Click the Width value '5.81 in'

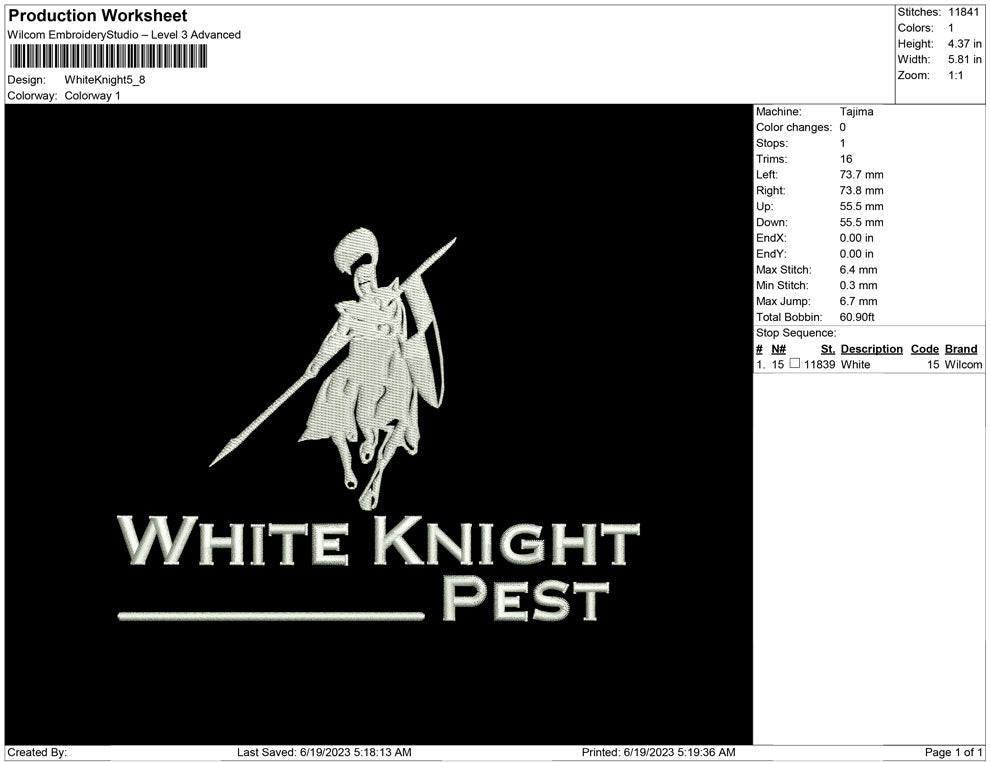(965, 59)
